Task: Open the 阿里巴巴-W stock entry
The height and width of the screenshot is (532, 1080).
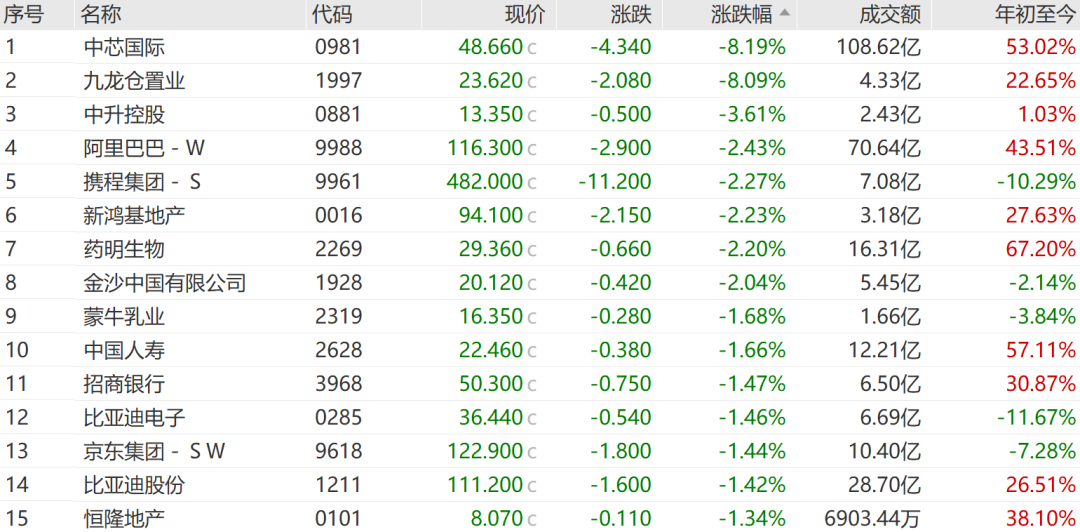Action: click(x=540, y=147)
